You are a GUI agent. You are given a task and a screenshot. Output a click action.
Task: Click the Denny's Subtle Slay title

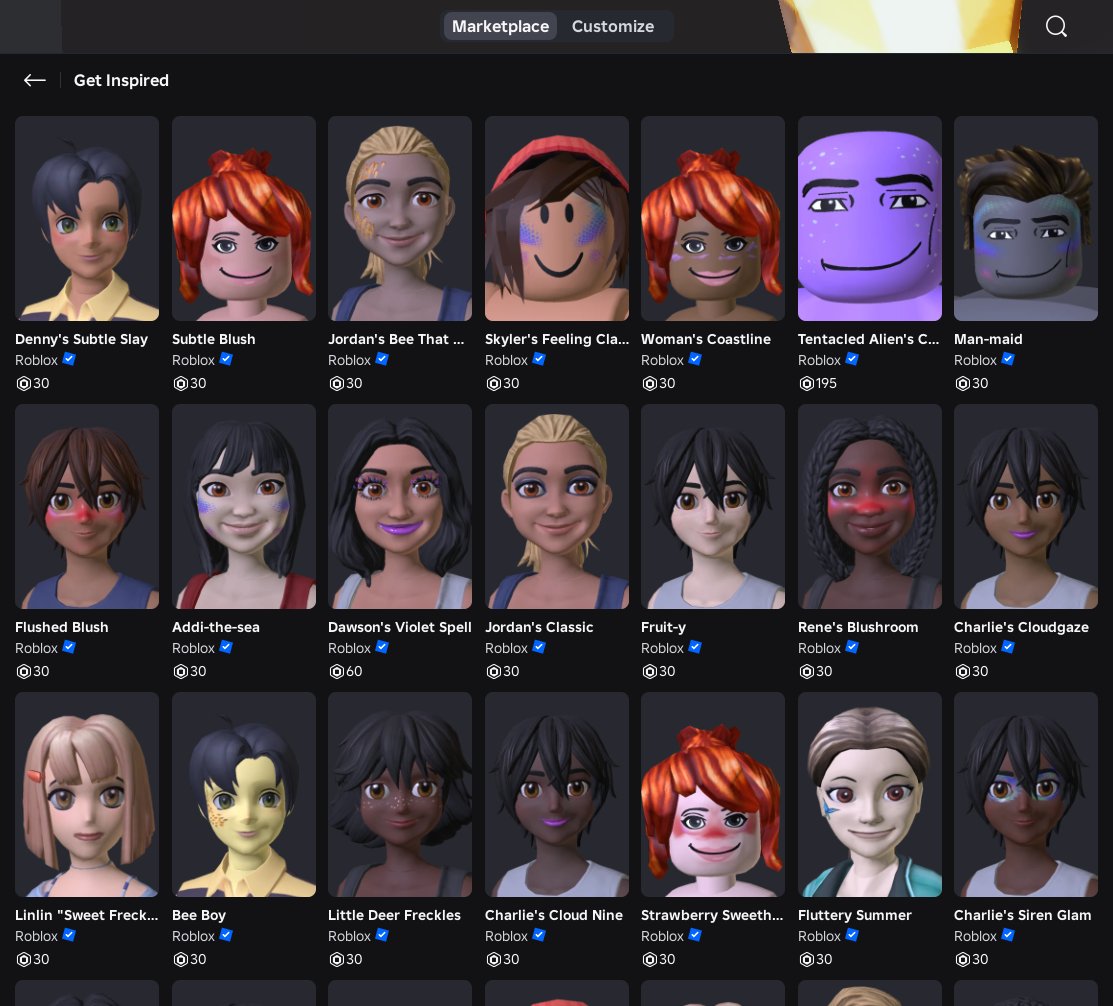(82, 339)
